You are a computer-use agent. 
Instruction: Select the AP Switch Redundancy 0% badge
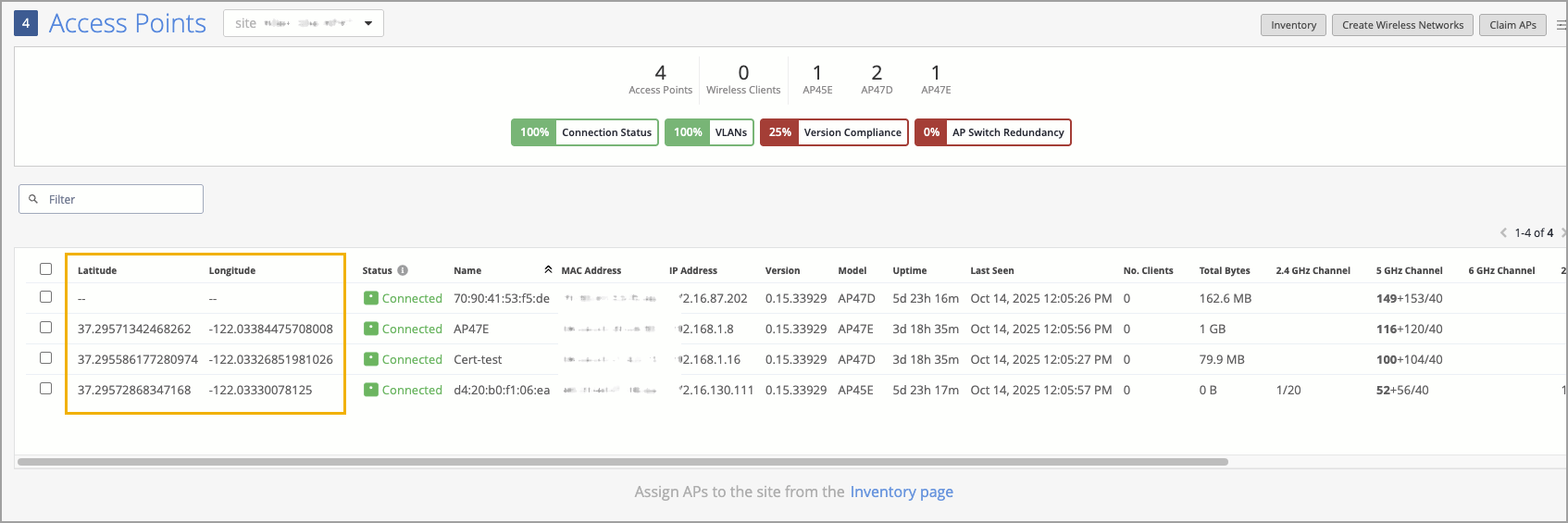[x=992, y=132]
